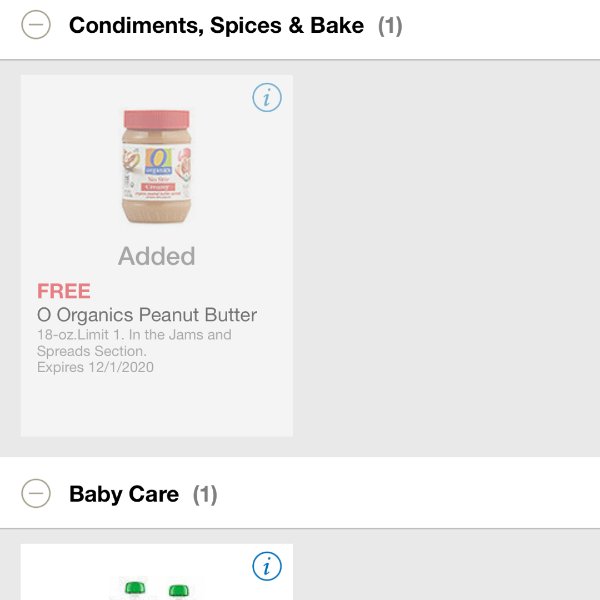Tap the peanut butter jar image
The height and width of the screenshot is (600, 600).
pyautogui.click(x=156, y=167)
